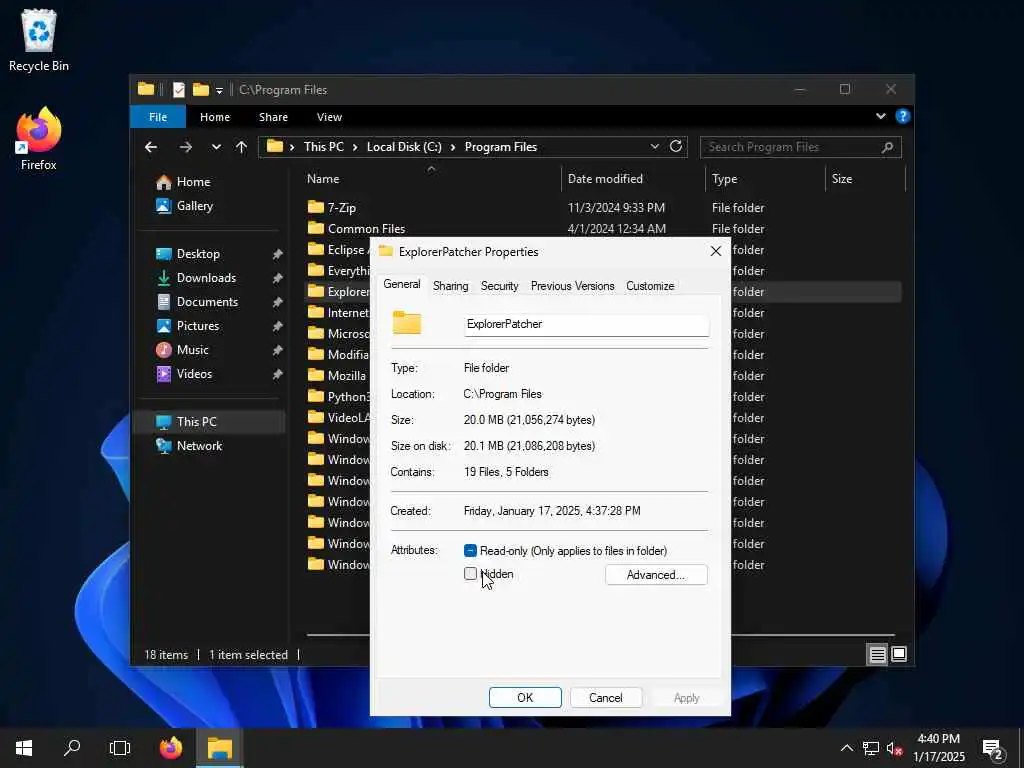
Task: Sort by the Name column header
Action: pos(431,178)
